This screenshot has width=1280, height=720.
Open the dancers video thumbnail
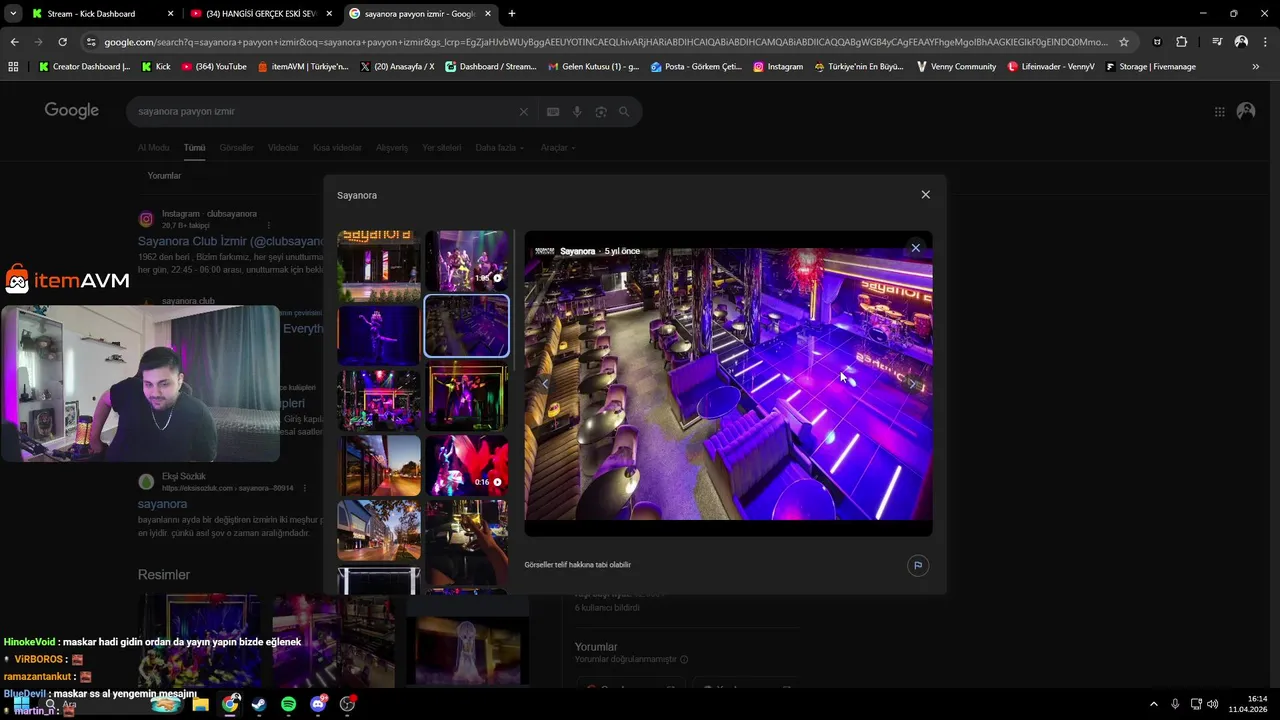[x=467, y=260]
